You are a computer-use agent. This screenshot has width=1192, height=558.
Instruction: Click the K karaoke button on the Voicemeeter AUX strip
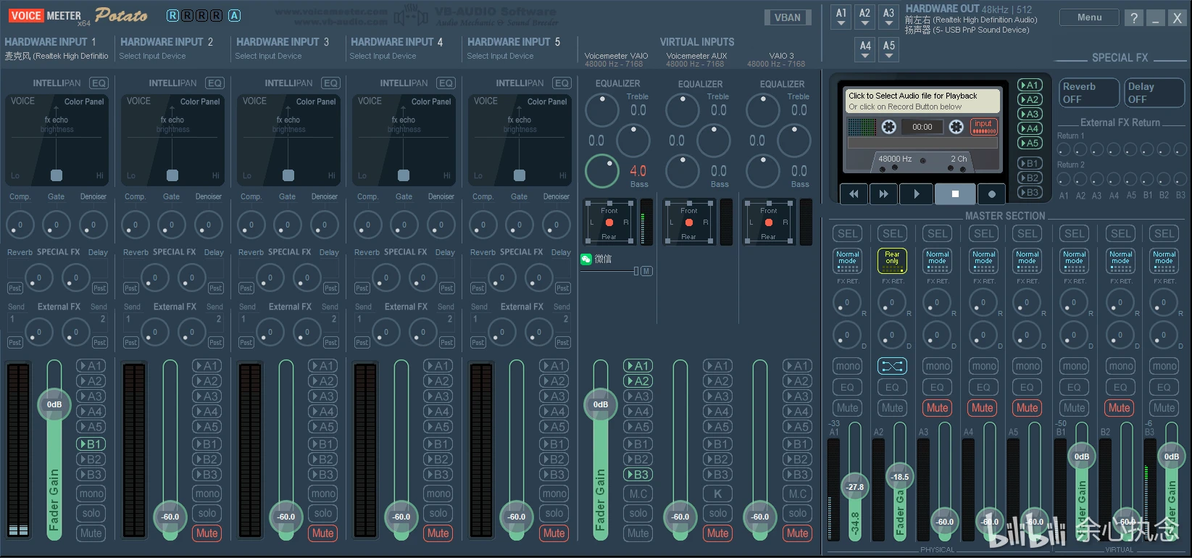click(x=717, y=493)
